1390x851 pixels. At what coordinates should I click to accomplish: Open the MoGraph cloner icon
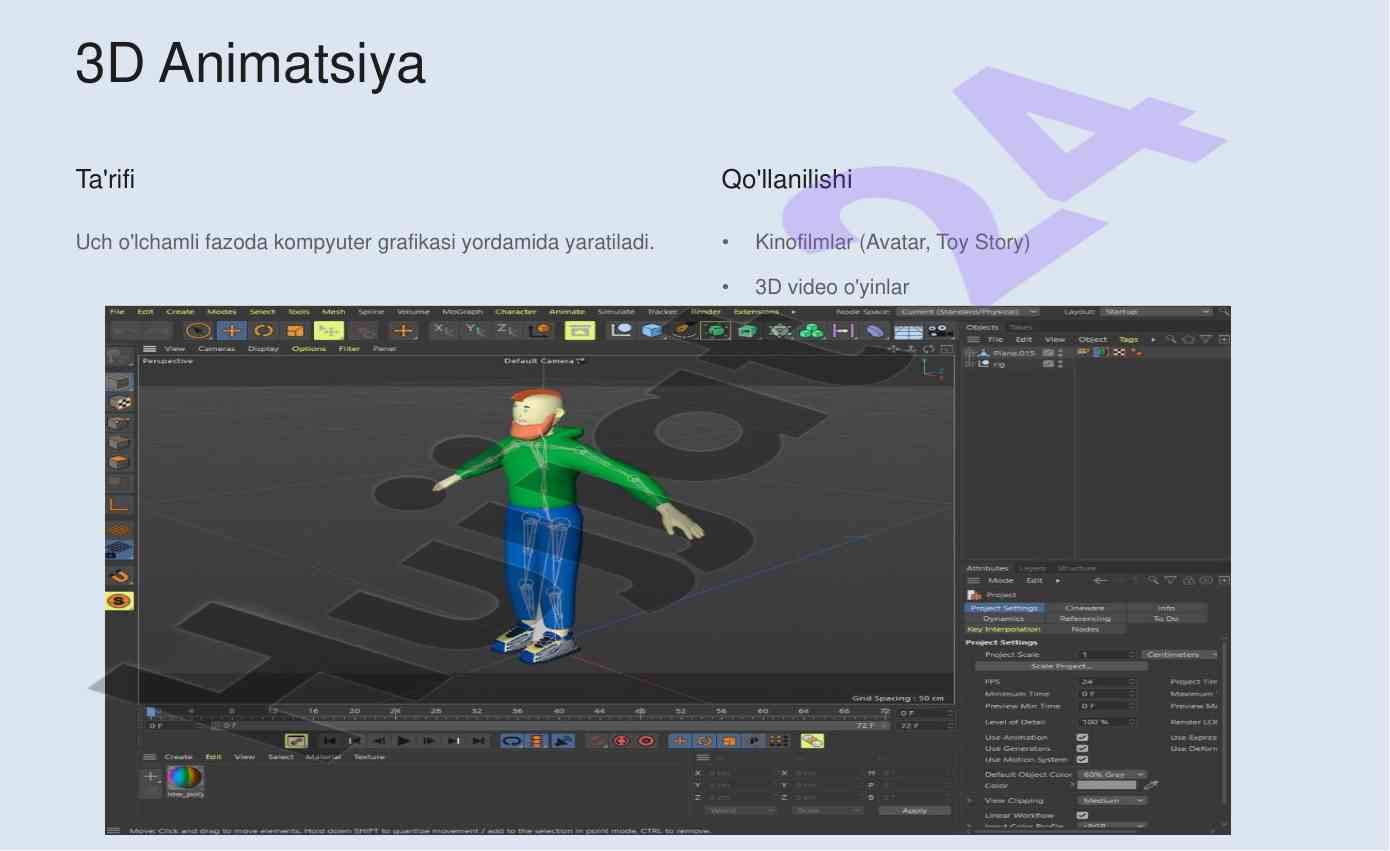811,331
